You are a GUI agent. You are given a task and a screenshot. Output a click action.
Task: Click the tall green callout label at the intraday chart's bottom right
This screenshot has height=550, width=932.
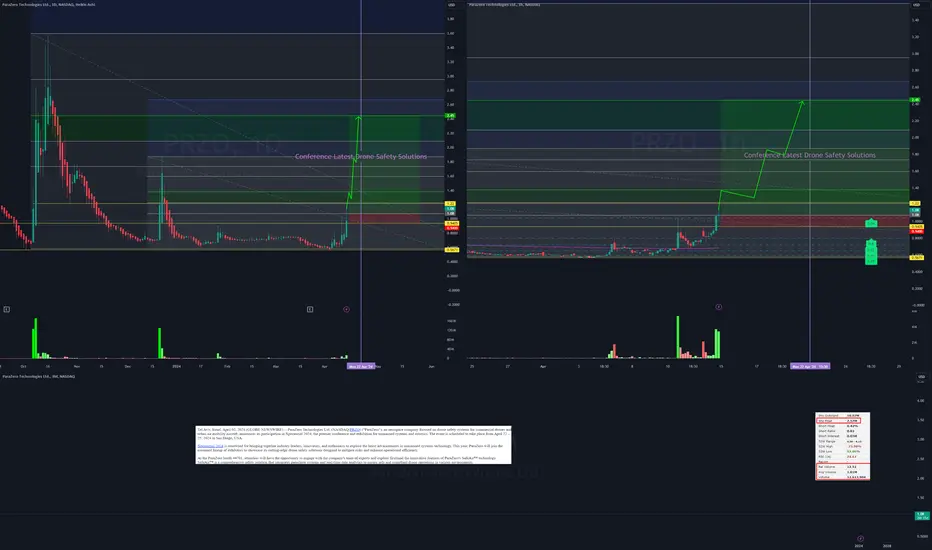[x=871, y=252]
